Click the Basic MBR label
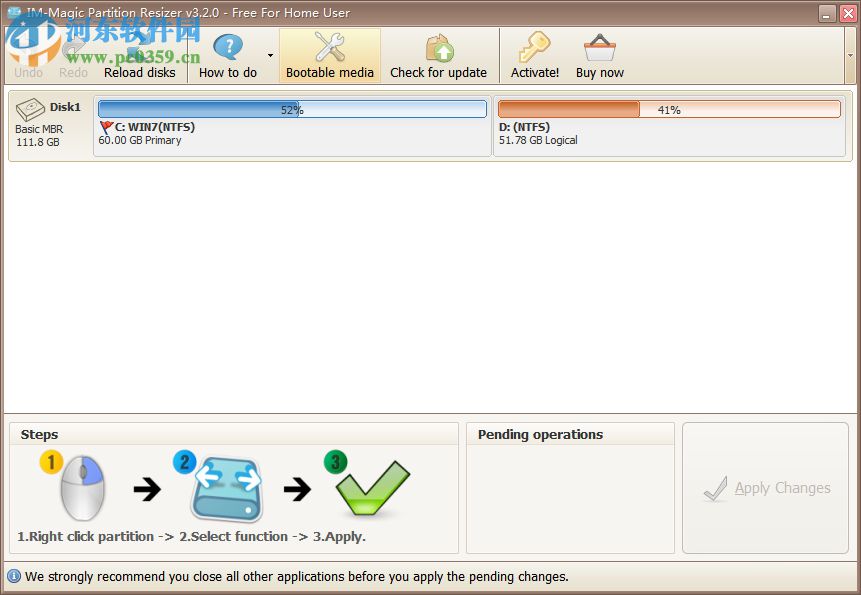 tap(39, 129)
